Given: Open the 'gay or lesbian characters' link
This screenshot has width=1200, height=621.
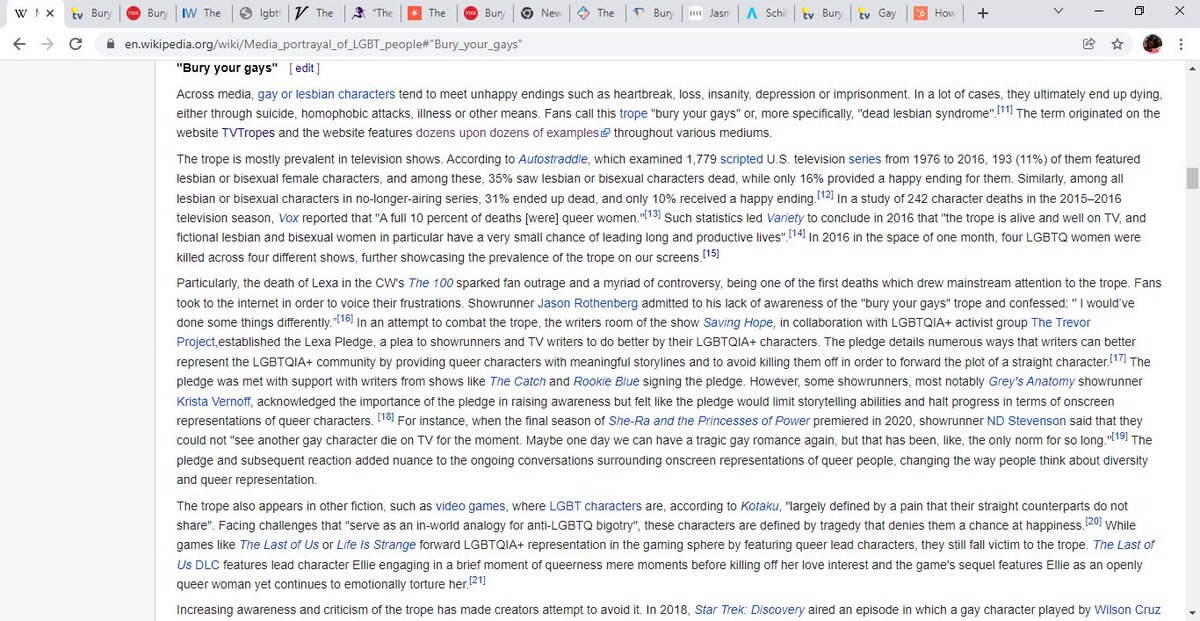Looking at the screenshot, I should (326, 94).
